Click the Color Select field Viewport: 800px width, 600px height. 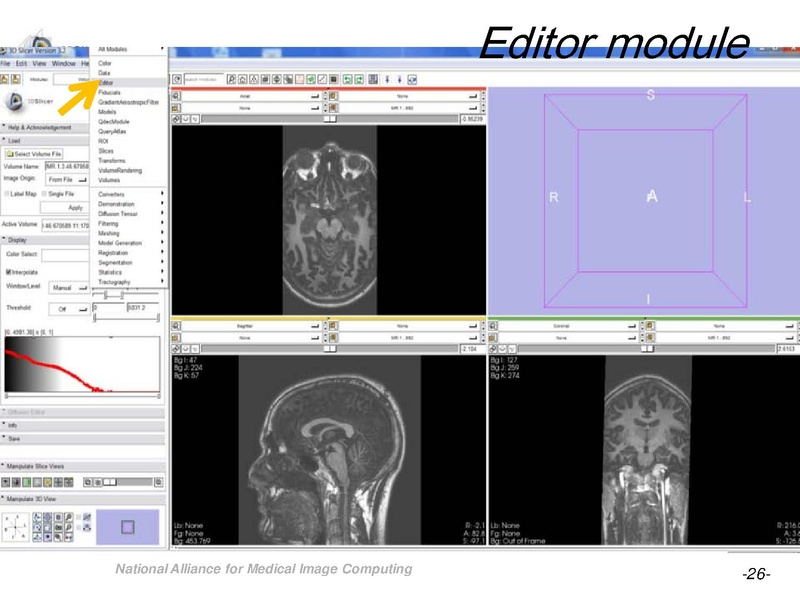click(65, 255)
